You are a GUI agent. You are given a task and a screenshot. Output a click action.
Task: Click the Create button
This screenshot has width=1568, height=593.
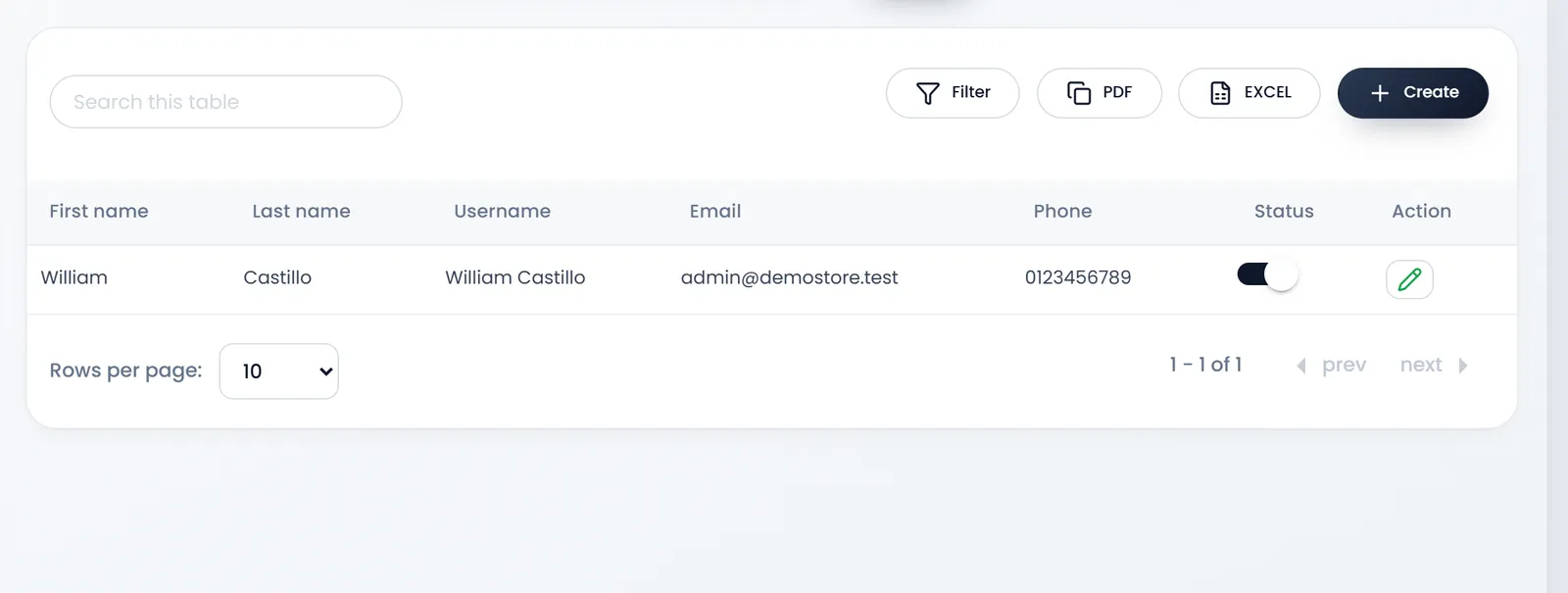pos(1413,93)
